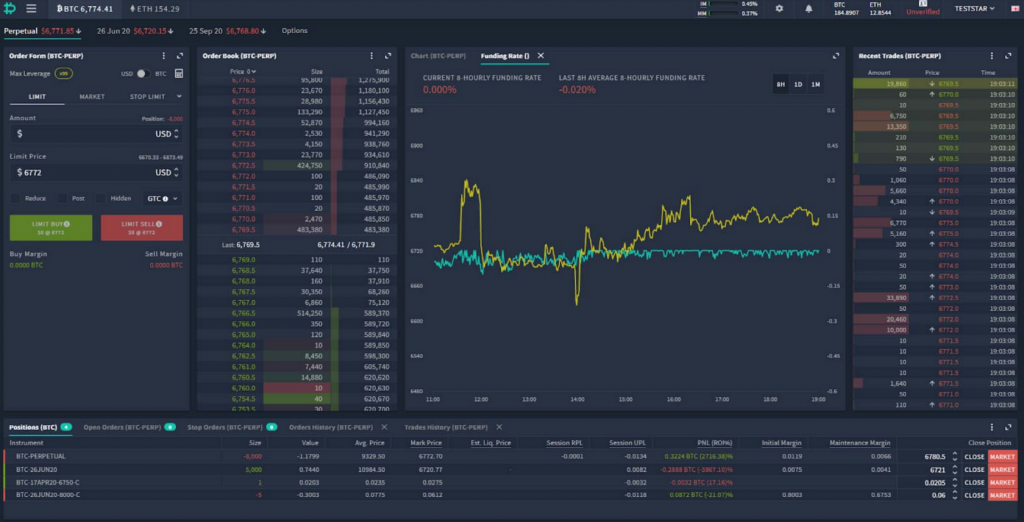Screen dimensions: 1024x522
Task: Open Recent Trades panel options menu
Action: click(992, 56)
